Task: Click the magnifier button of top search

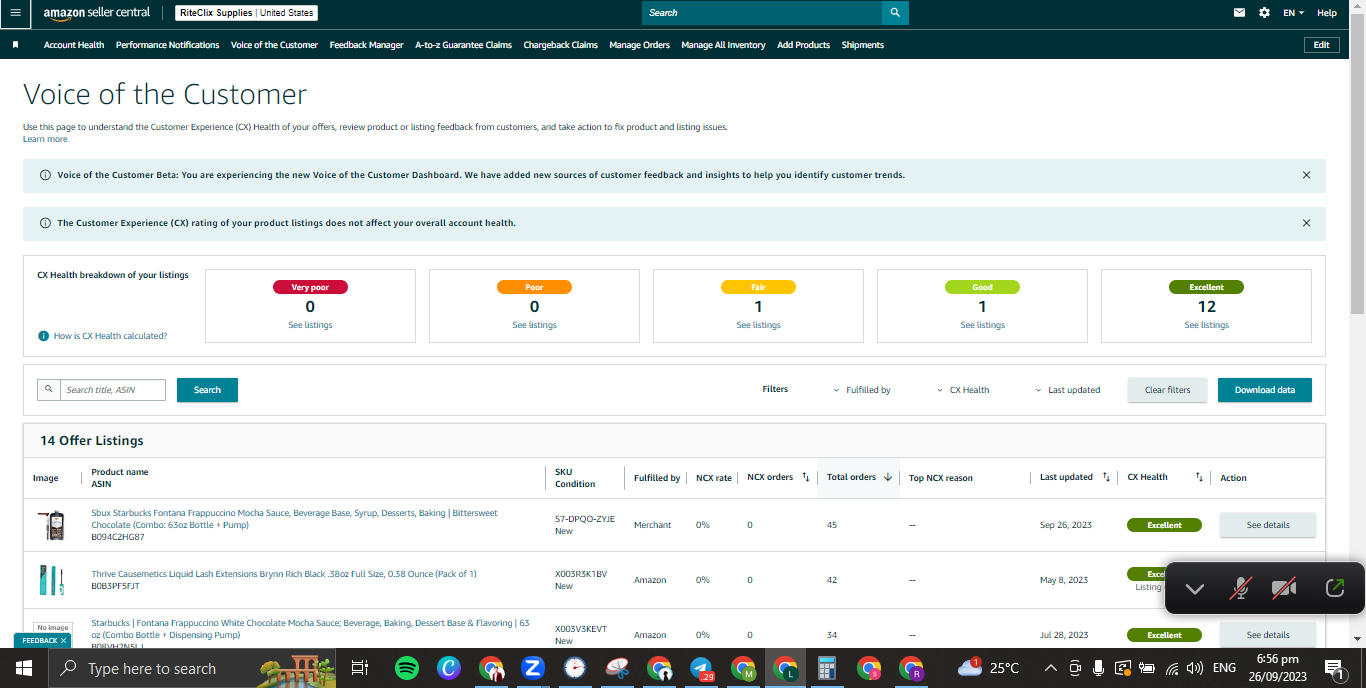Action: tap(895, 13)
